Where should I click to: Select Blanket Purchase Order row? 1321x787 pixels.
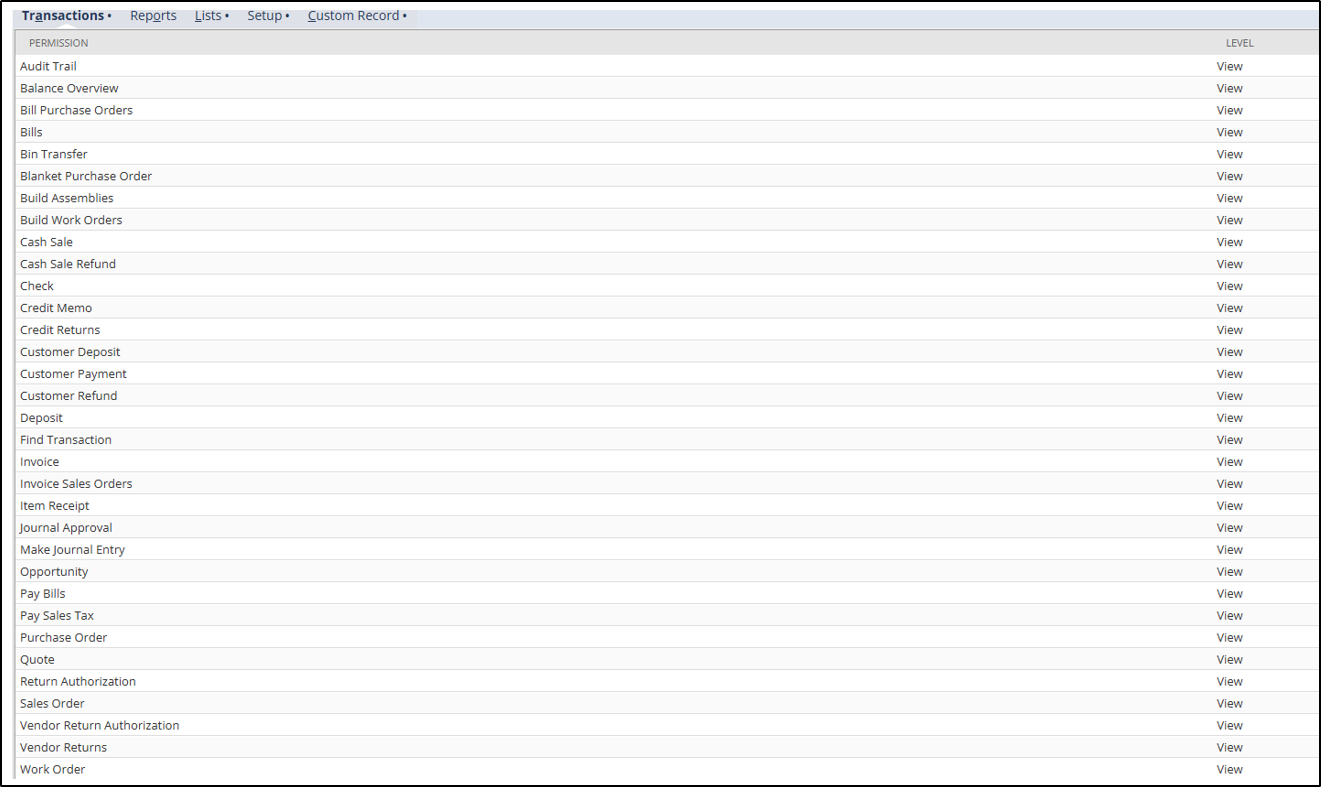click(667, 176)
